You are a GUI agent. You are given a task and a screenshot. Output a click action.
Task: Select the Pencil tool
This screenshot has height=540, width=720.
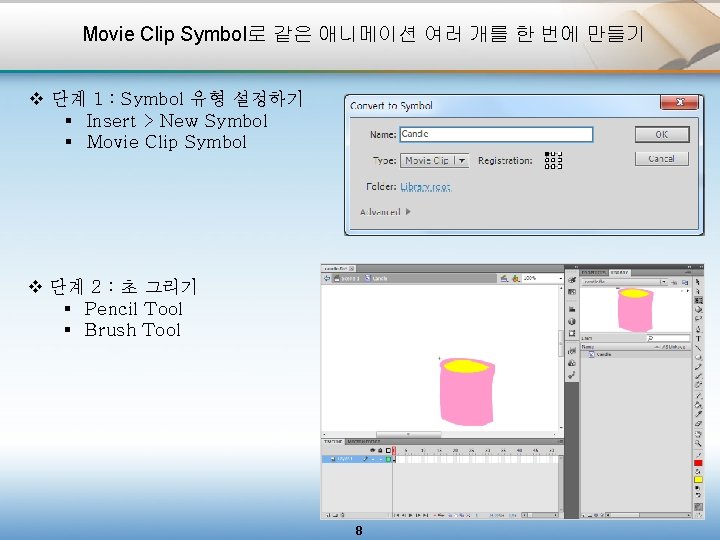coord(698,367)
